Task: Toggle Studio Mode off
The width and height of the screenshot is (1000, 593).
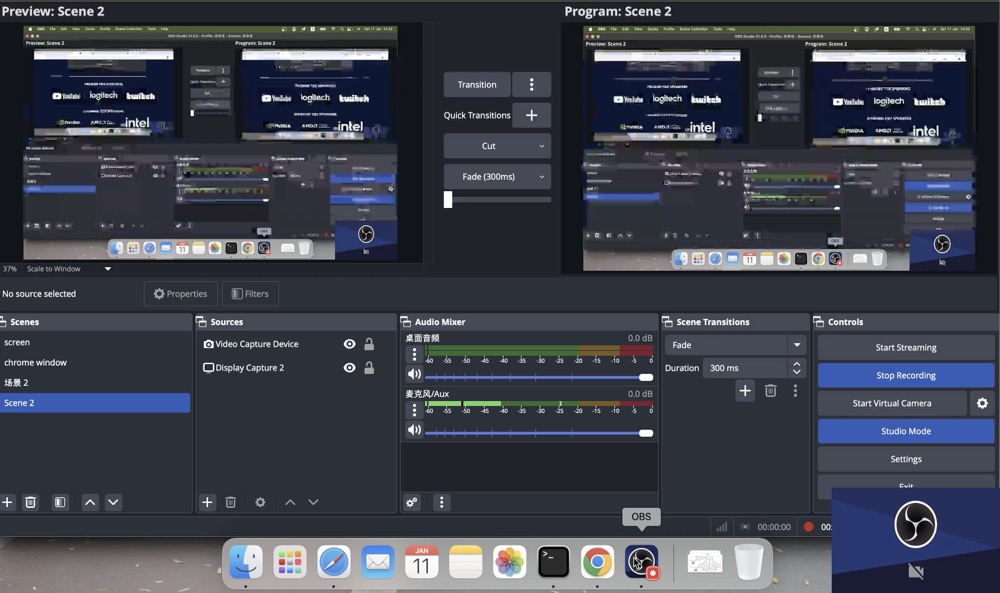Action: tap(906, 431)
